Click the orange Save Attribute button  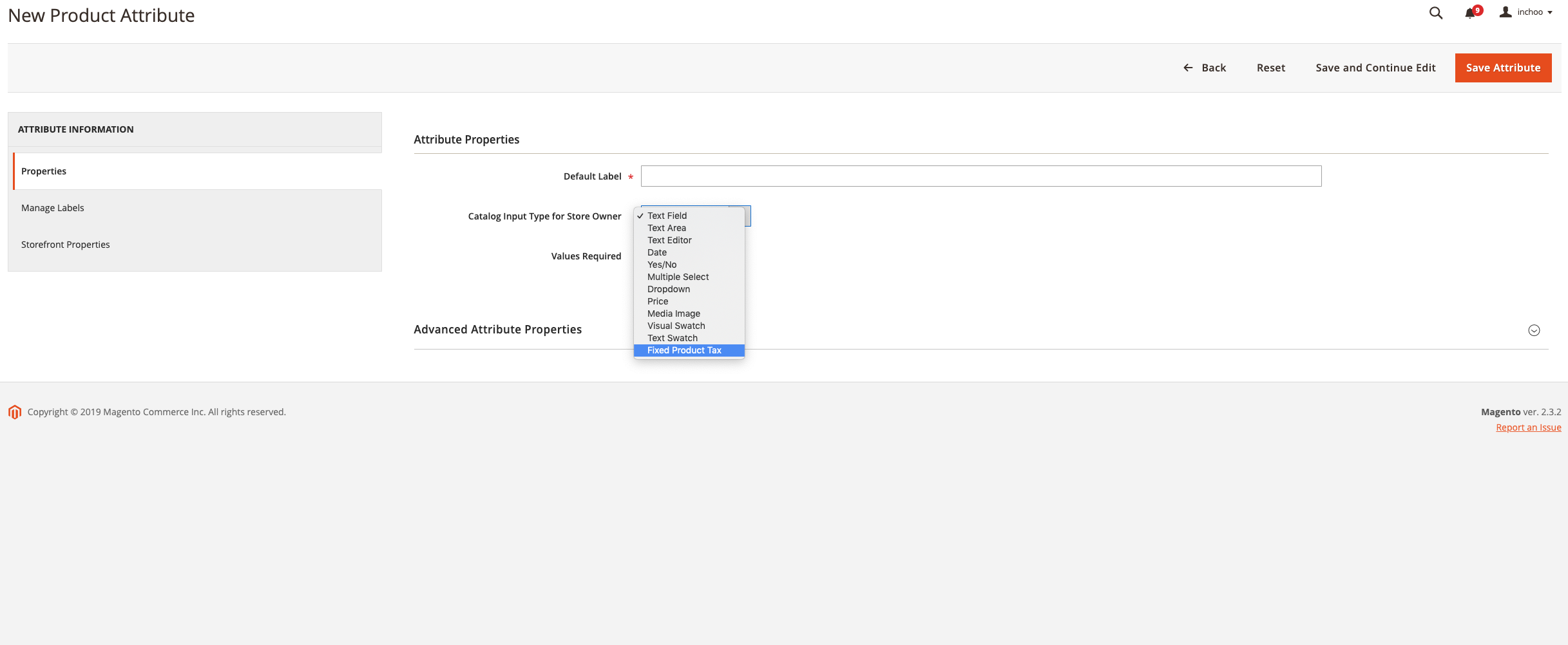coord(1503,68)
